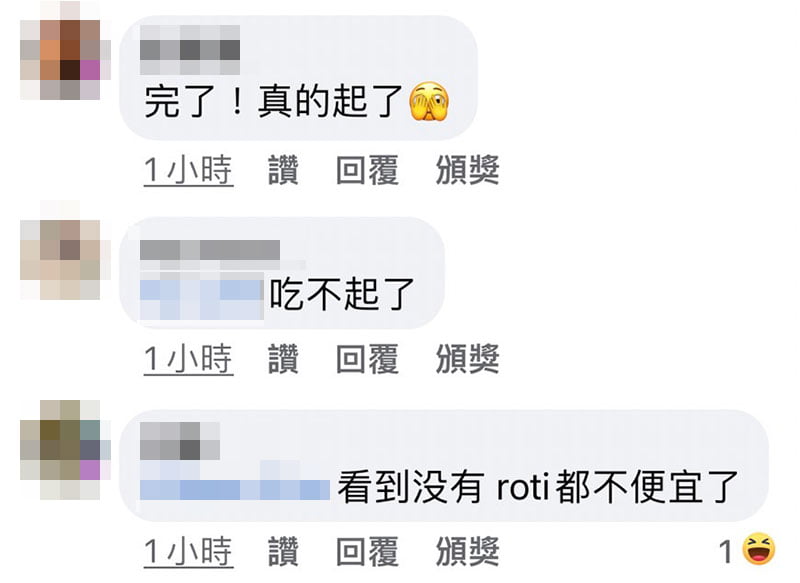Click the first commenter's blurred name
This screenshot has height=583, width=800.
(x=190, y=50)
